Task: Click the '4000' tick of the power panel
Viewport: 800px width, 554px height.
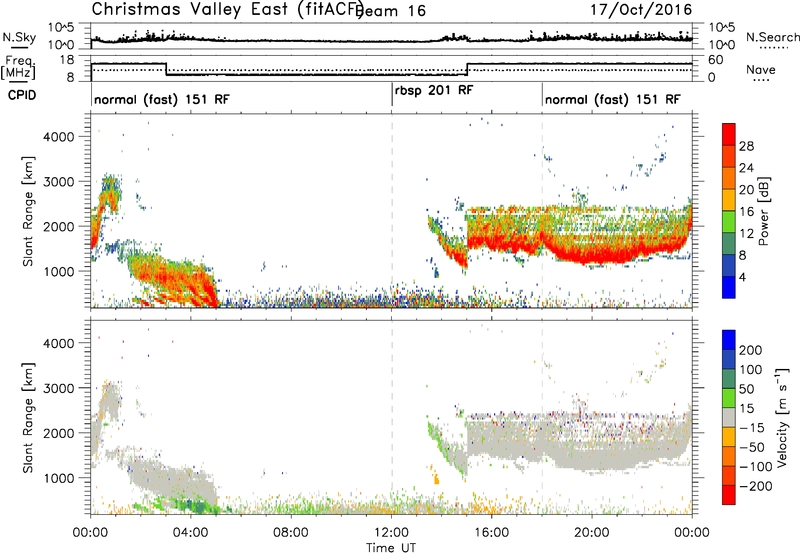Action: 58,137
